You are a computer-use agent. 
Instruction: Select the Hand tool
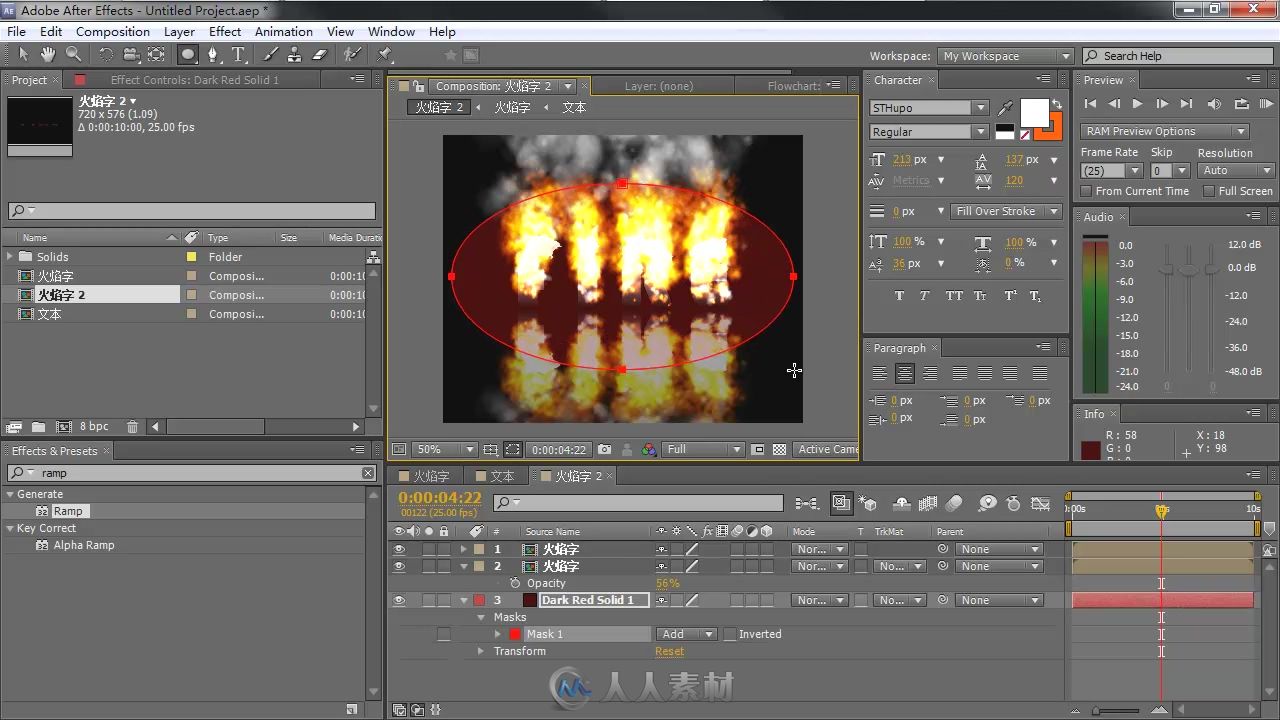pyautogui.click(x=48, y=55)
